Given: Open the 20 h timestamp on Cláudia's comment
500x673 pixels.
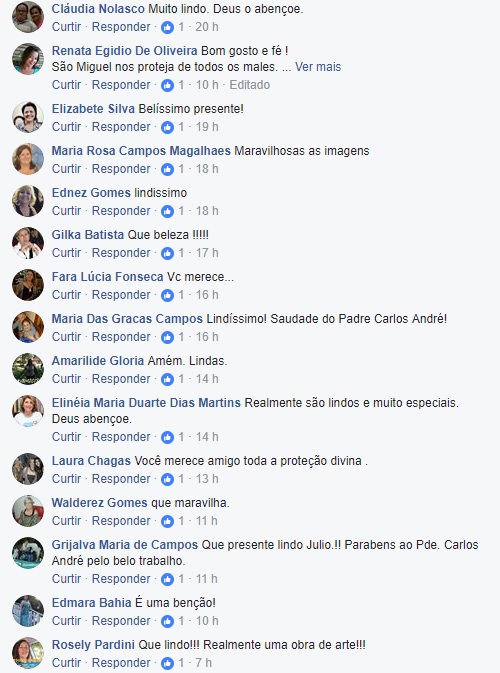Looking at the screenshot, I should 207,27.
